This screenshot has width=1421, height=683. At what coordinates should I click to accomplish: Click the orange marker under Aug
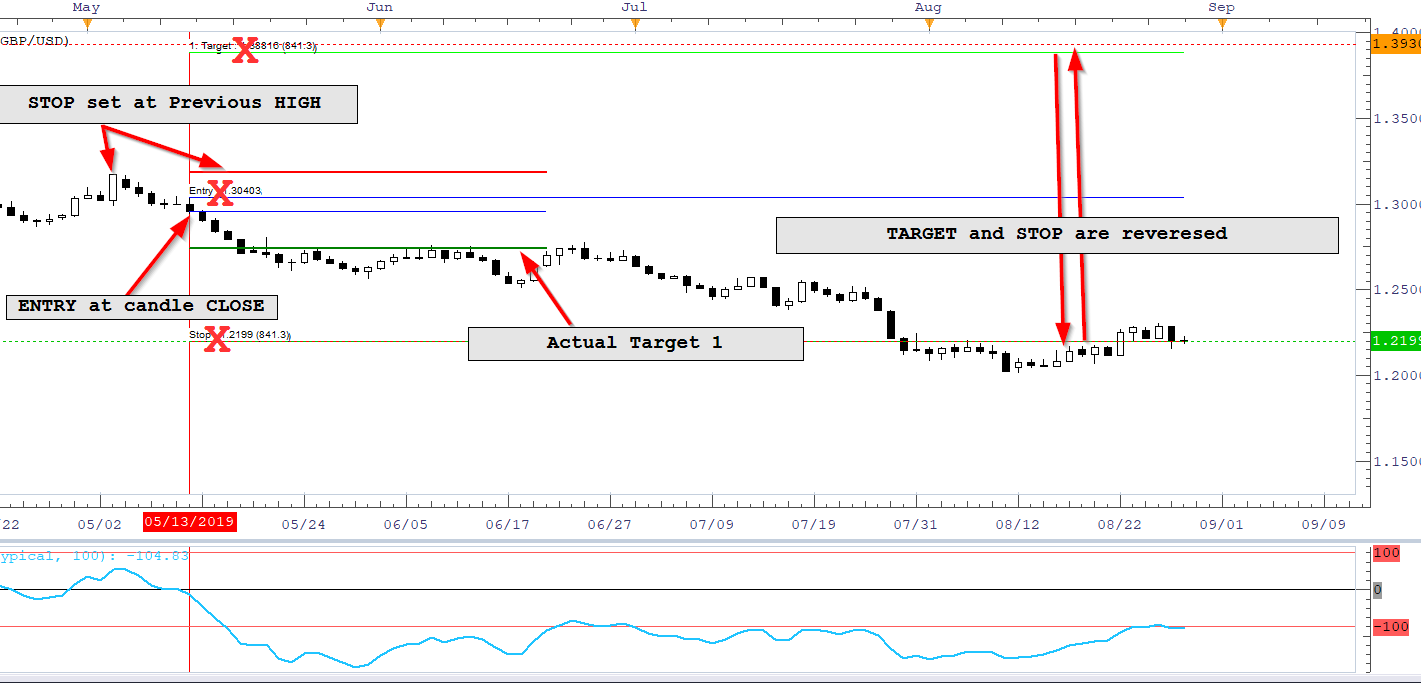click(928, 25)
